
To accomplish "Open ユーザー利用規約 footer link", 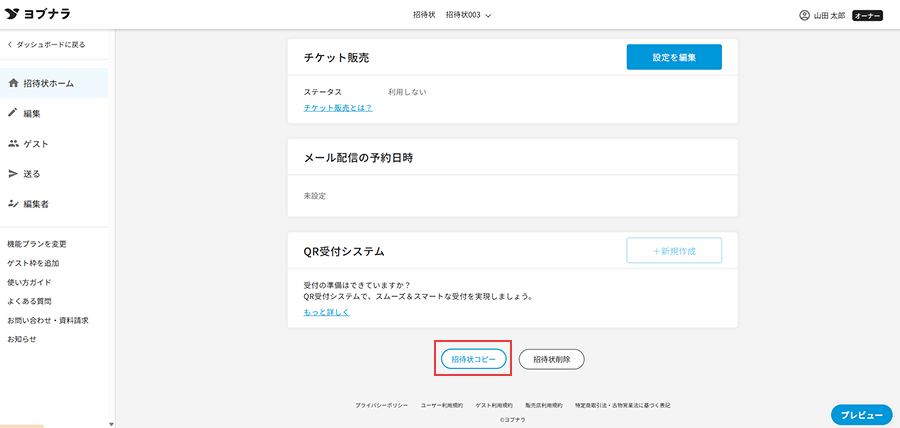I will tap(442, 405).
